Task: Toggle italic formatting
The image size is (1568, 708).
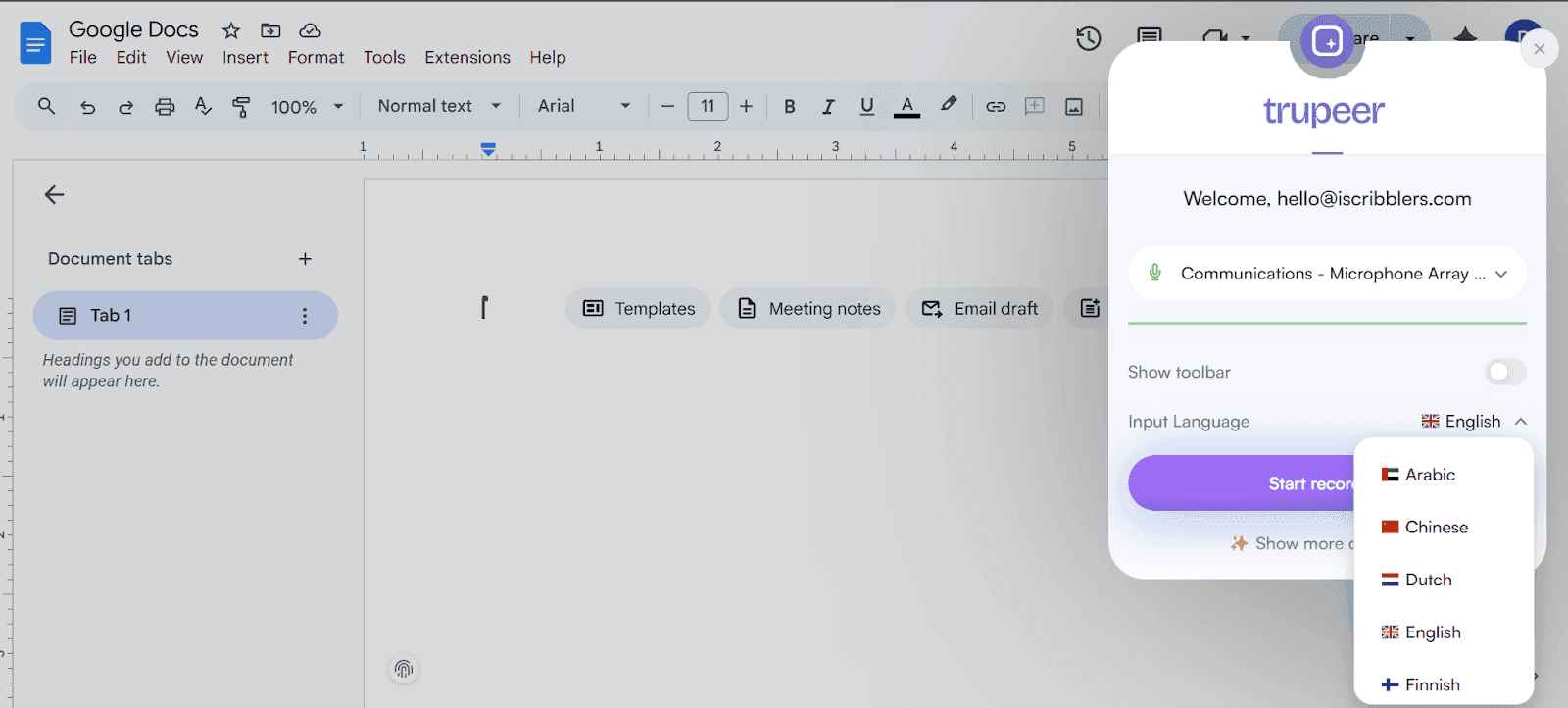Action: 828,106
